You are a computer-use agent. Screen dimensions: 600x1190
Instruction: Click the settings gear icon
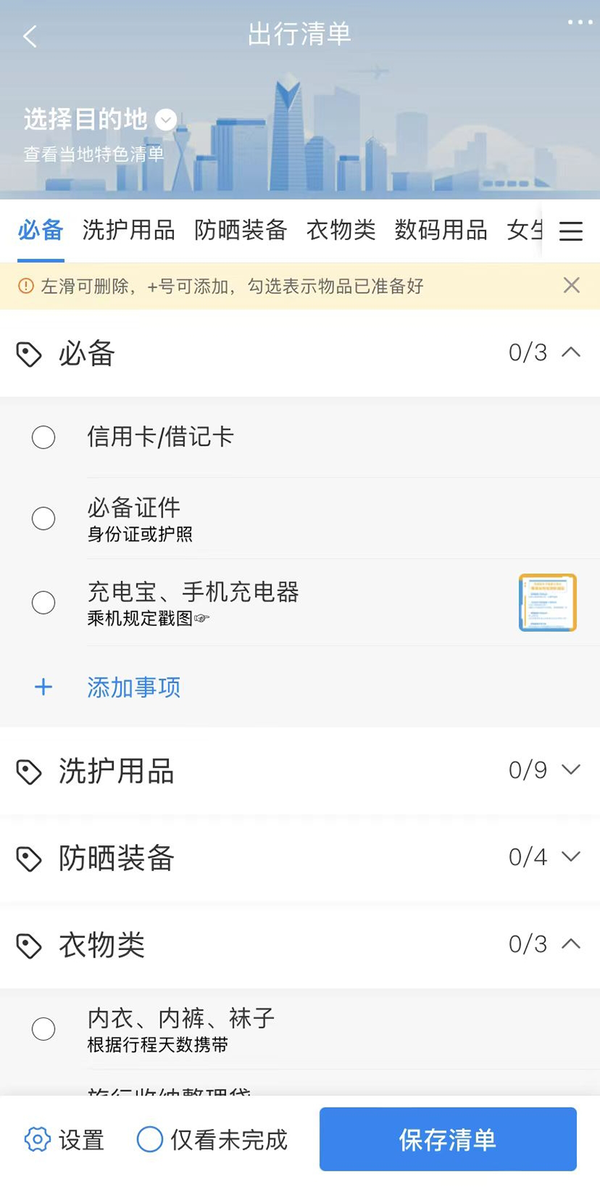(x=37, y=1139)
